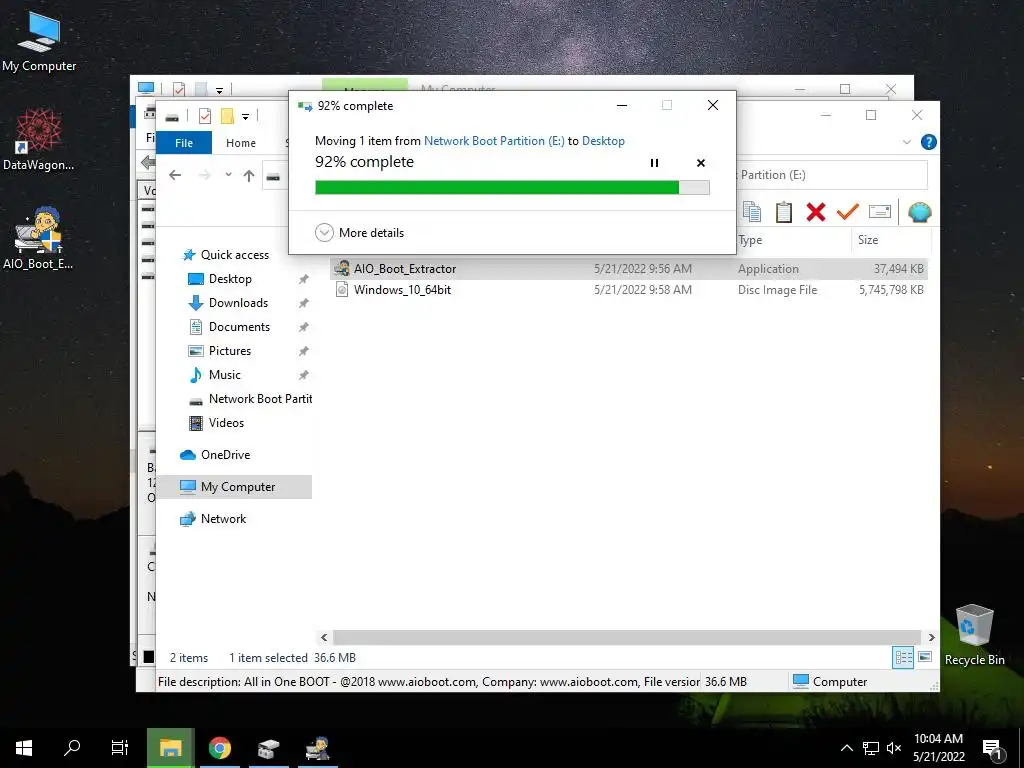Screen dimensions: 1024x768
Task: Switch to Details view toggle
Action: tap(903, 658)
